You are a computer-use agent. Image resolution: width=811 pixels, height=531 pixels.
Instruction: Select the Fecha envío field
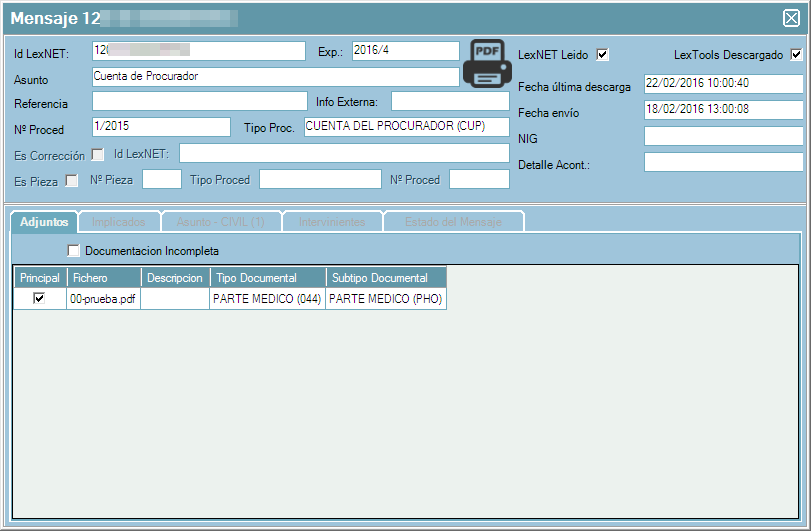[x=723, y=110]
